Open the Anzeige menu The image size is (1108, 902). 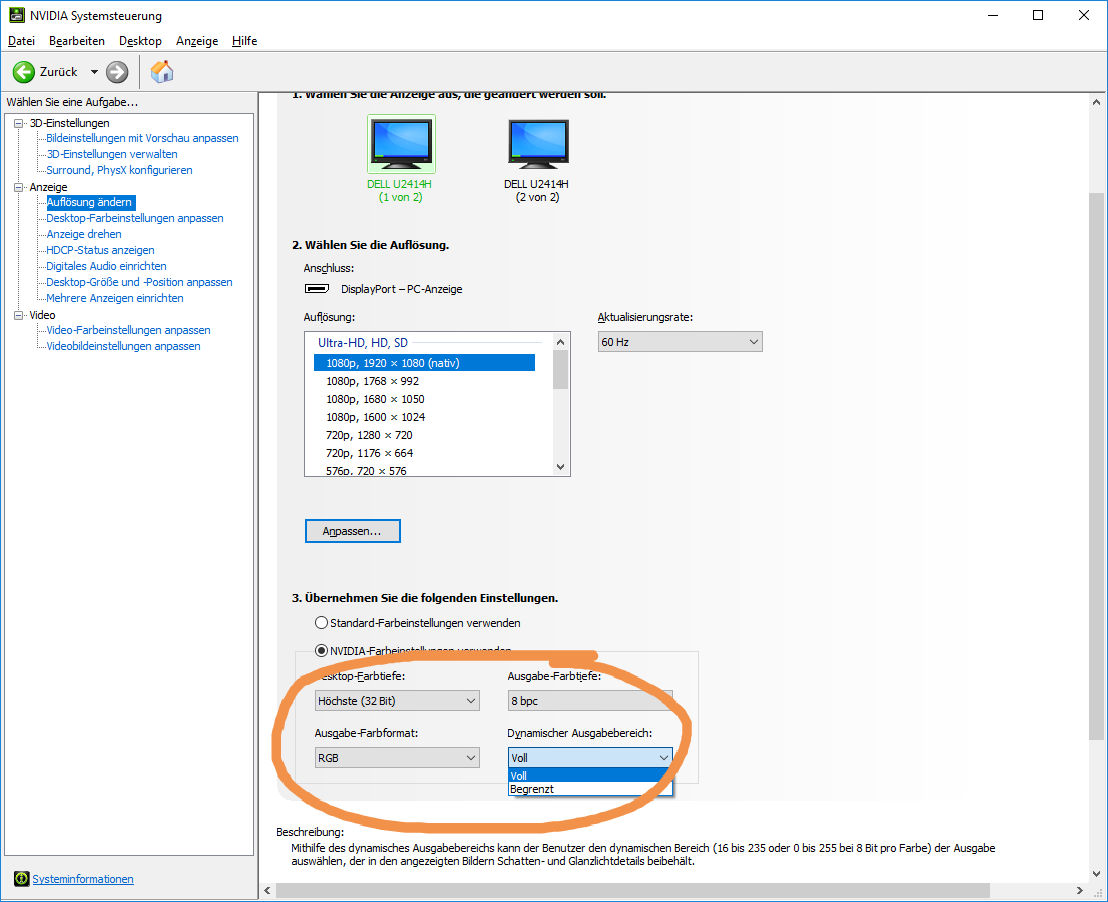pos(196,41)
